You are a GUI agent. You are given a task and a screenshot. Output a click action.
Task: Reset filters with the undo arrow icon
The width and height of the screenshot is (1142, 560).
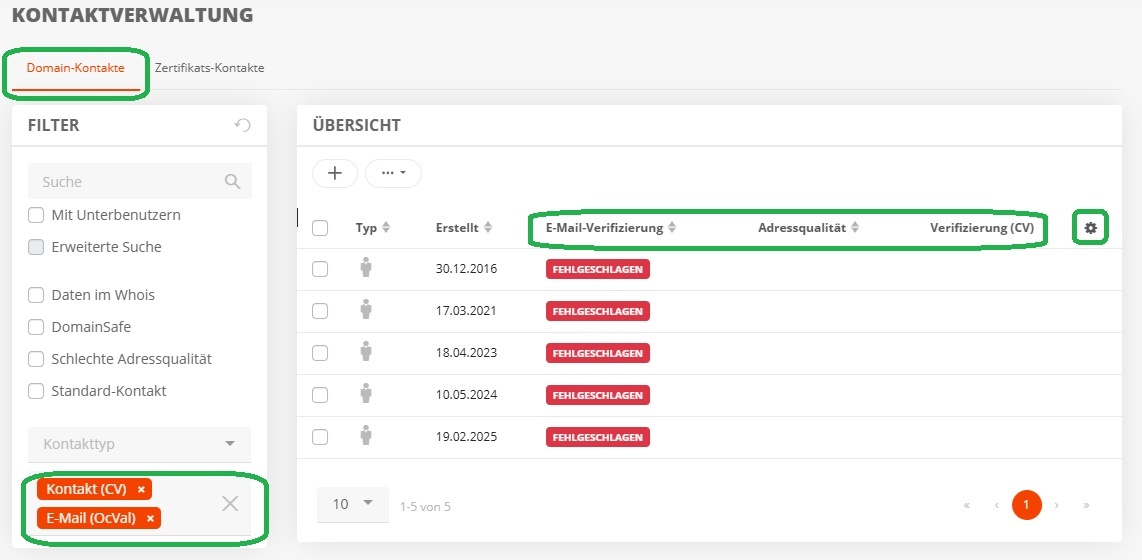point(243,125)
